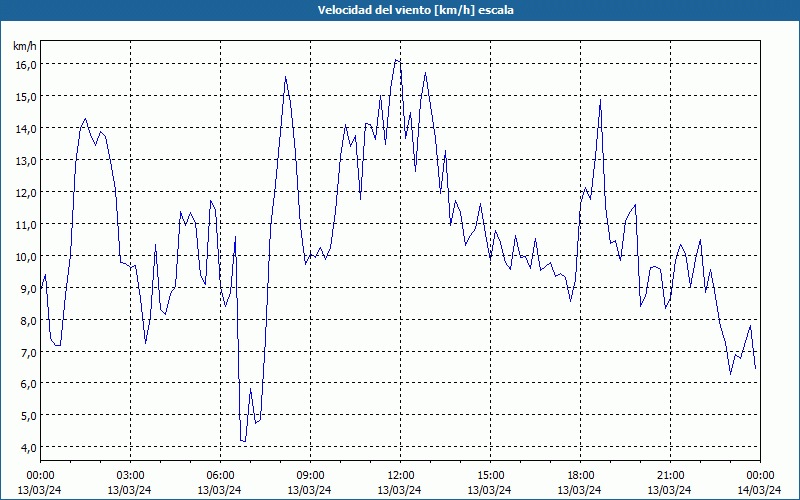800x500 pixels.
Task: Click the '9,0' y-axis value
Action: click(28, 288)
